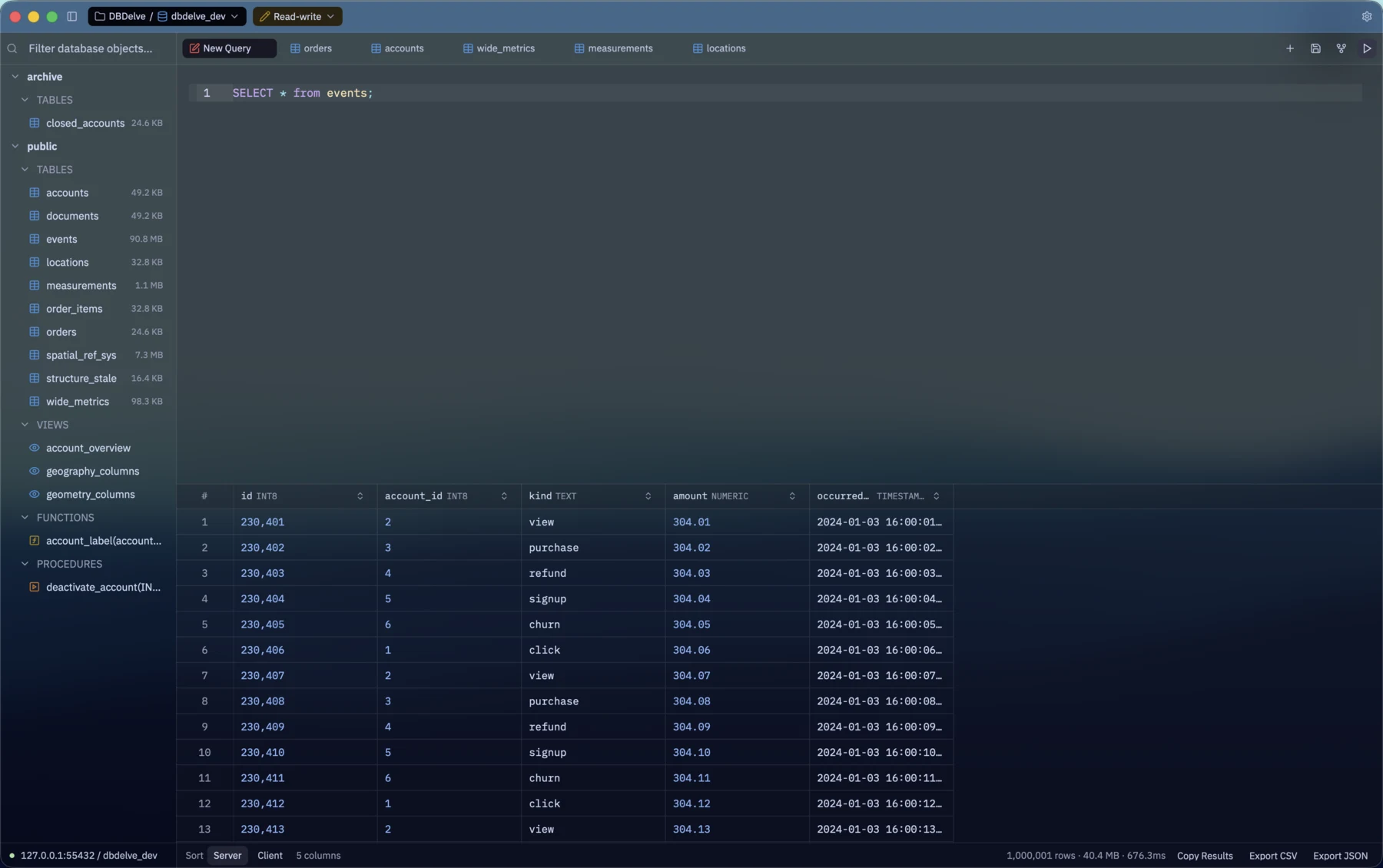Viewport: 1383px width, 868px height.
Task: Click the account_overview view eye icon
Action: click(x=35, y=448)
